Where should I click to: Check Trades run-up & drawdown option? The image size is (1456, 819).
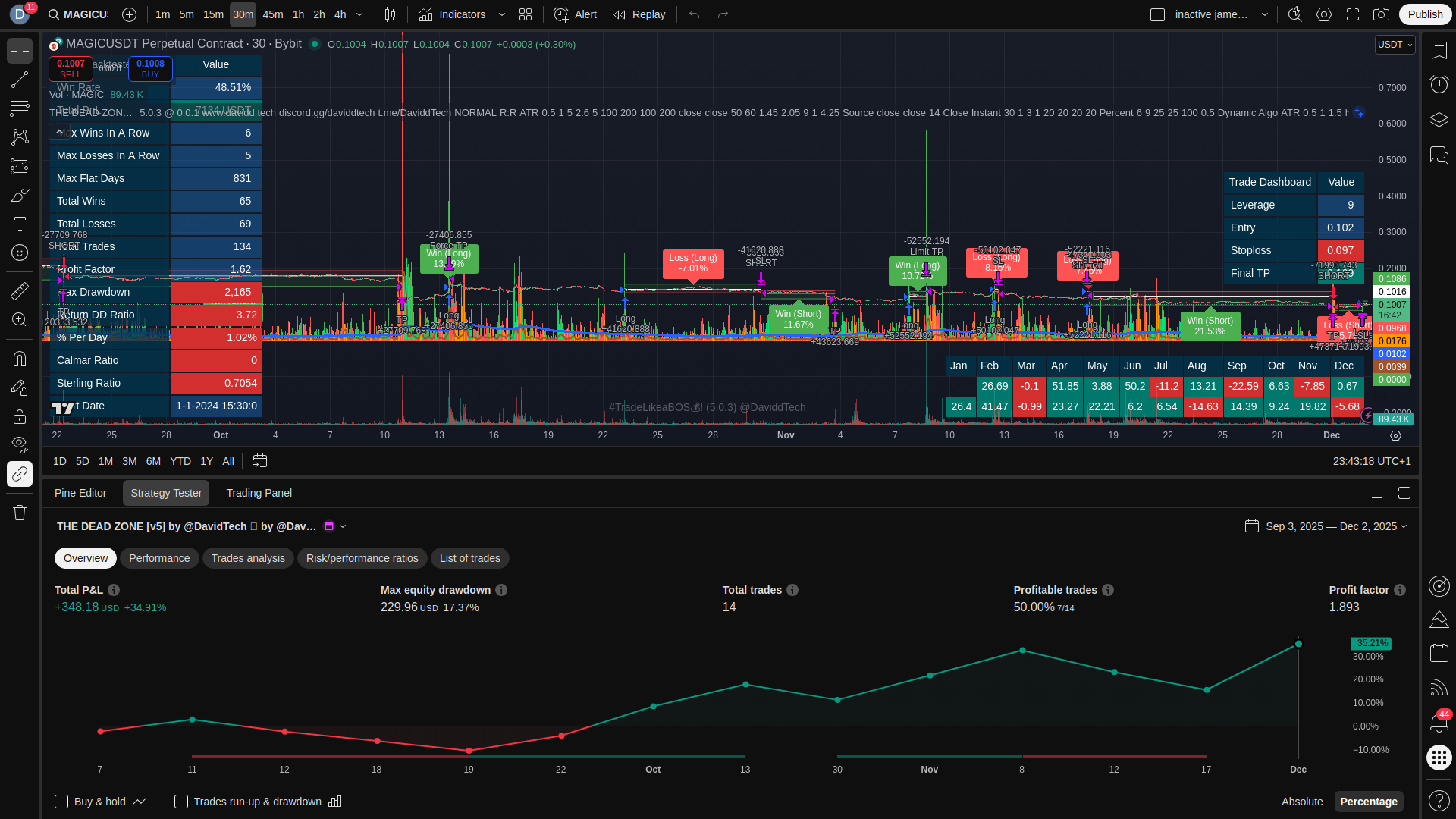pos(181,802)
